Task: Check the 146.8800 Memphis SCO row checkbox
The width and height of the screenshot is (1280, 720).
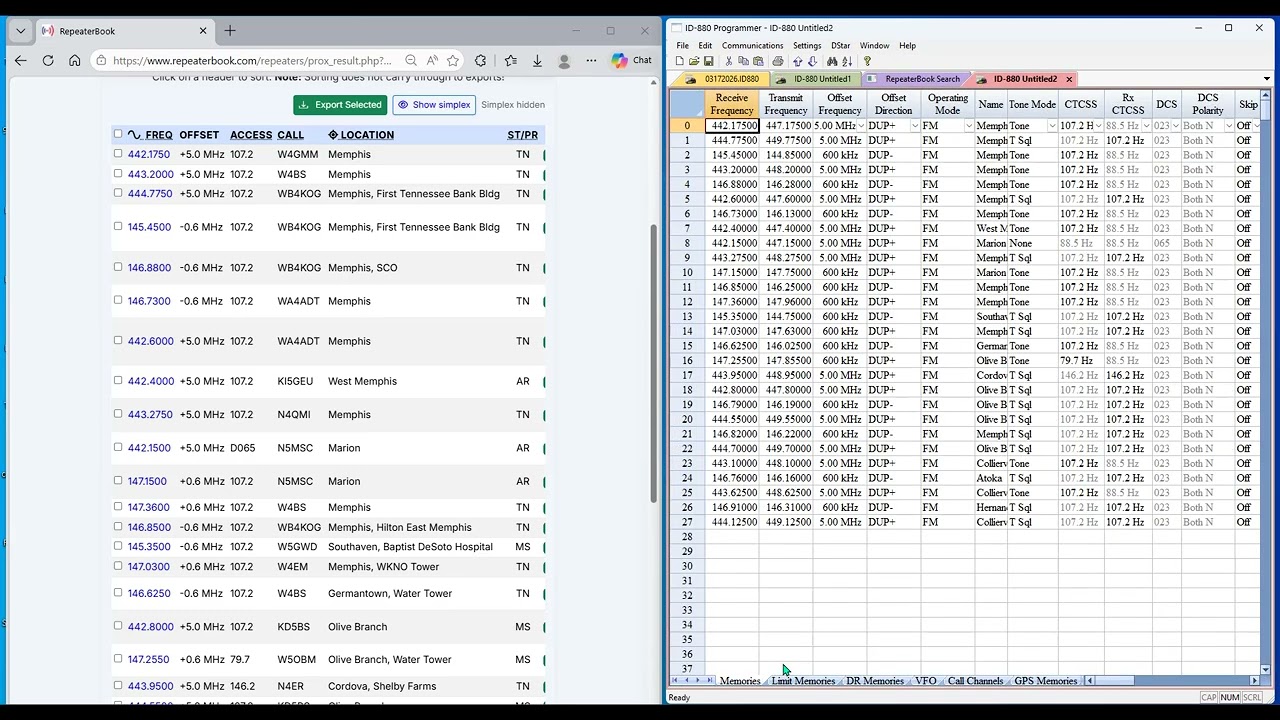Action: (x=118, y=267)
